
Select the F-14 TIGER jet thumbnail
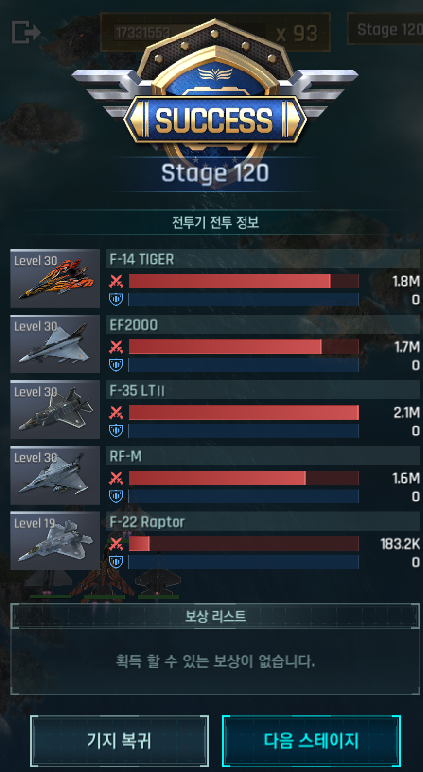[55, 278]
